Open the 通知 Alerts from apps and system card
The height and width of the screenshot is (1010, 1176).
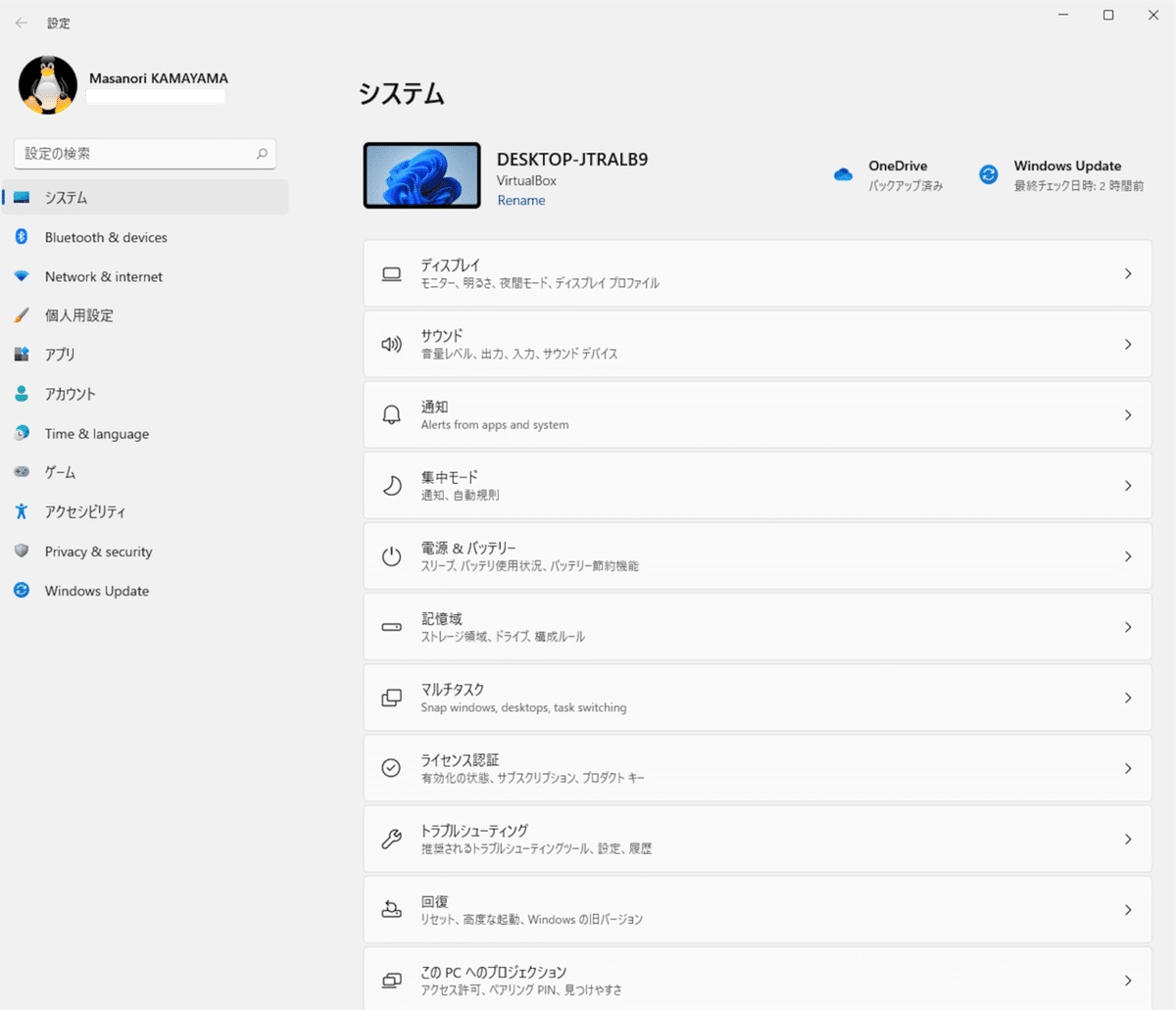coord(758,415)
